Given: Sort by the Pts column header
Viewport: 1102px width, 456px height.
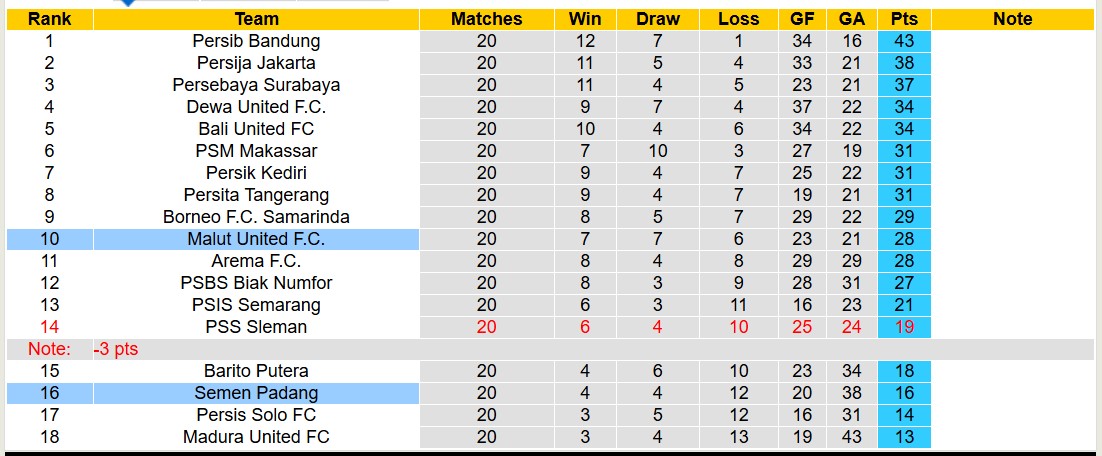Looking at the screenshot, I should click(x=904, y=19).
